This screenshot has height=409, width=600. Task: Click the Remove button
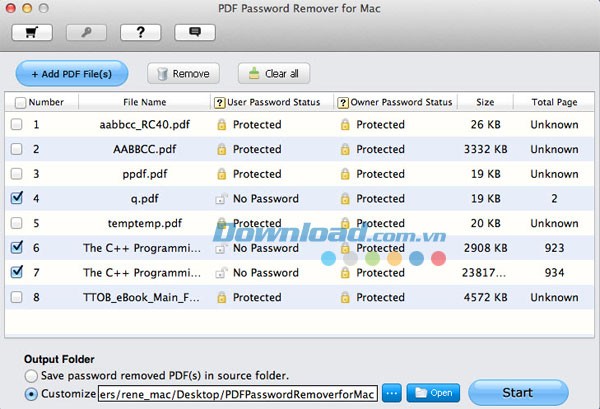tap(183, 73)
